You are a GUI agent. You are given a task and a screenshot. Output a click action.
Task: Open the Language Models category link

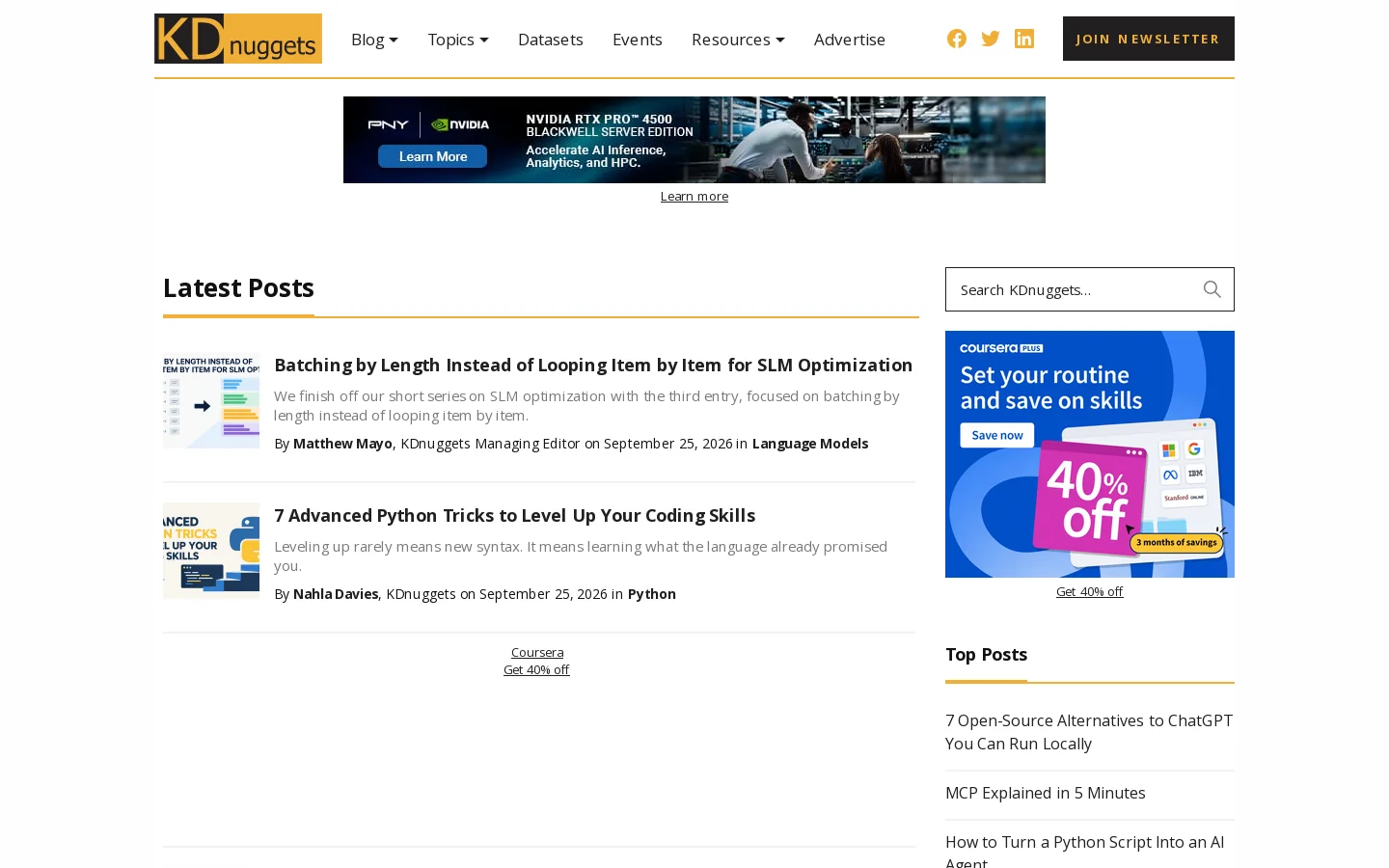[810, 444]
